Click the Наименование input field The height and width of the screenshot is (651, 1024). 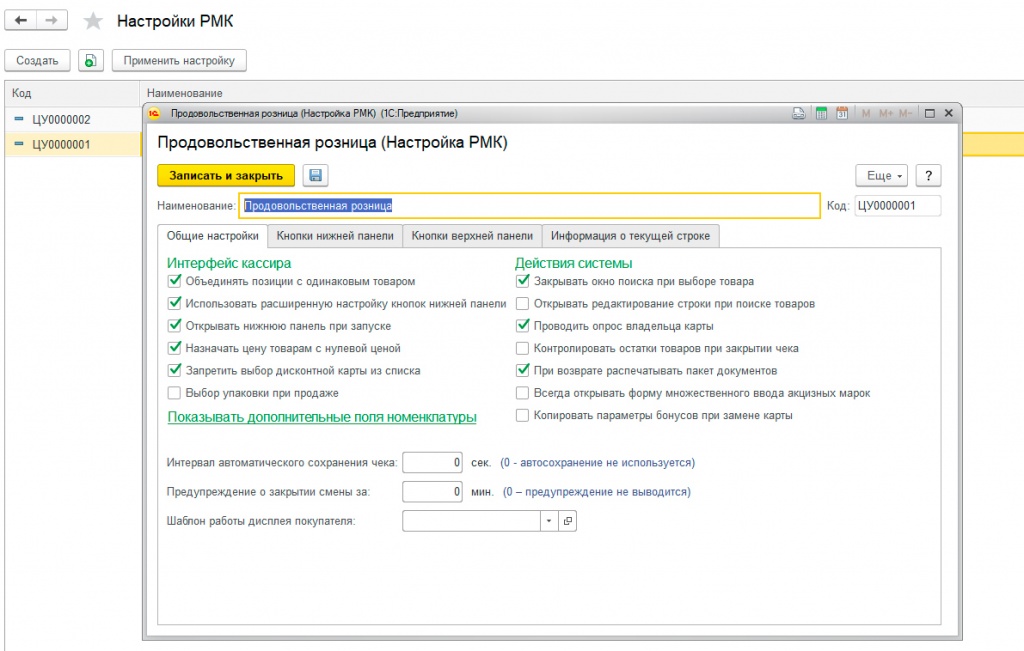pos(530,206)
